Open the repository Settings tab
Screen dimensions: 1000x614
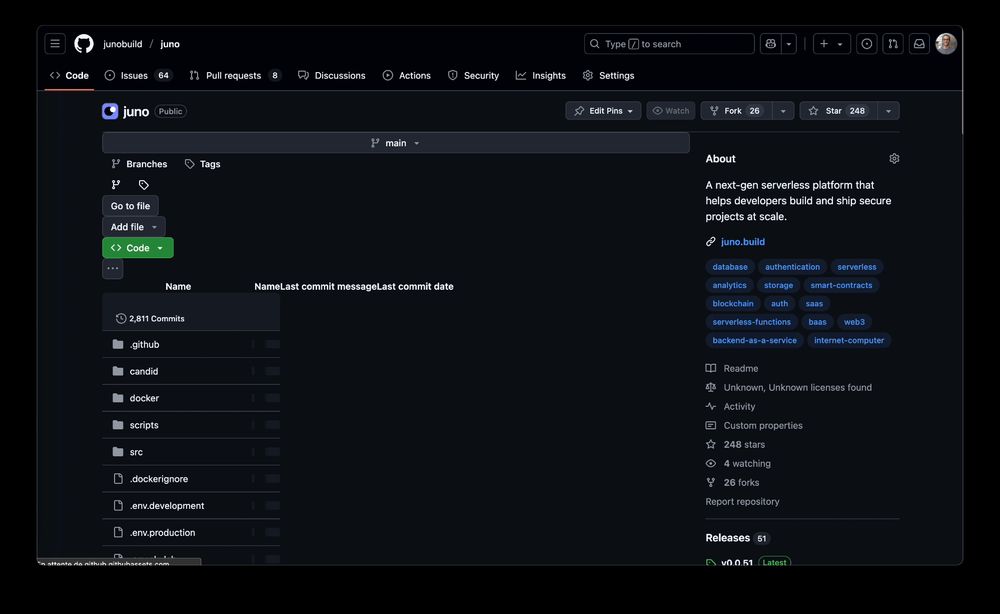(608, 75)
